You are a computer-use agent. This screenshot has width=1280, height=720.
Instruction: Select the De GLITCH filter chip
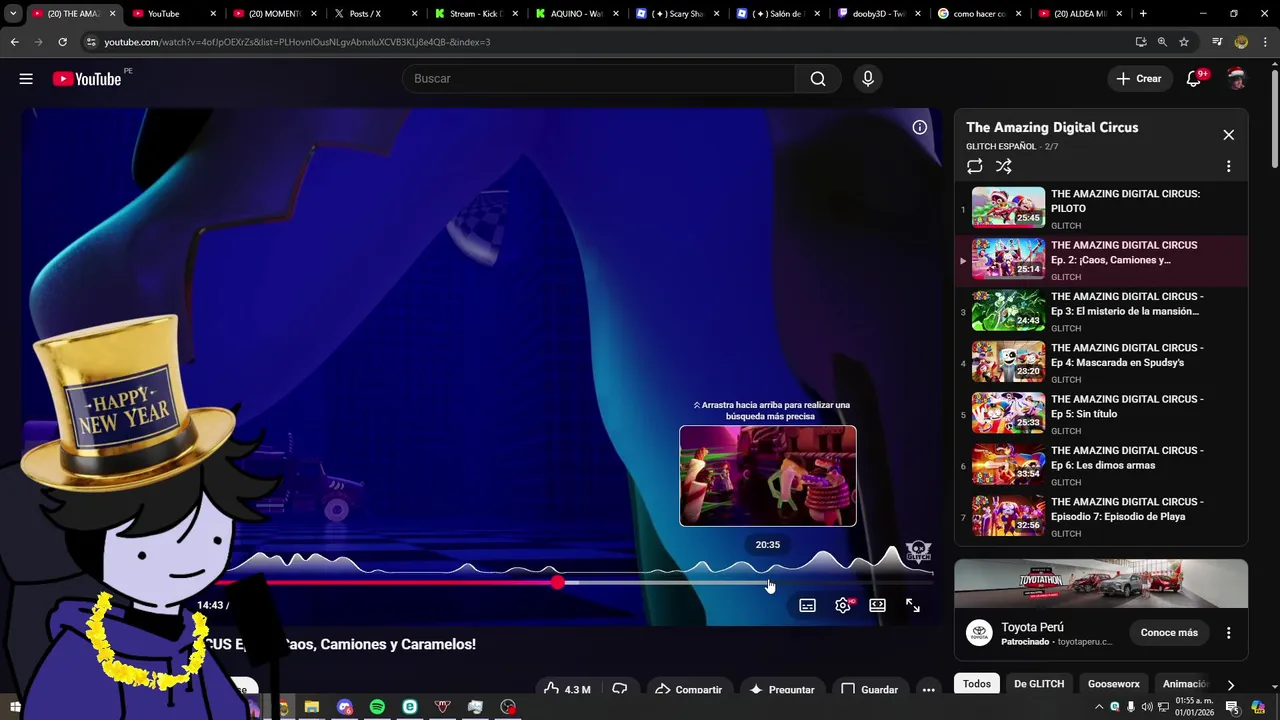1039,684
